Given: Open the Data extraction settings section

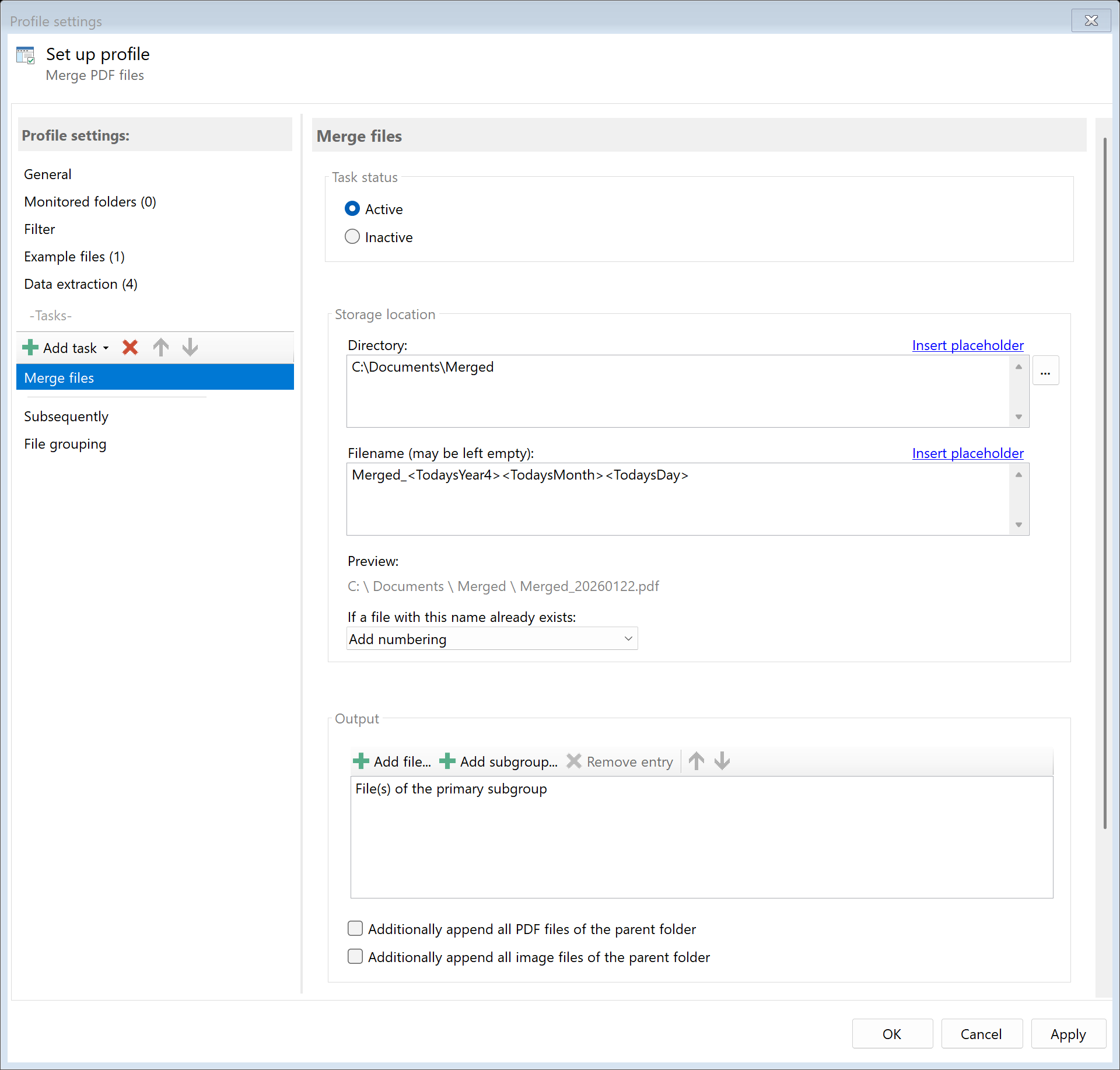Looking at the screenshot, I should pyautogui.click(x=80, y=284).
